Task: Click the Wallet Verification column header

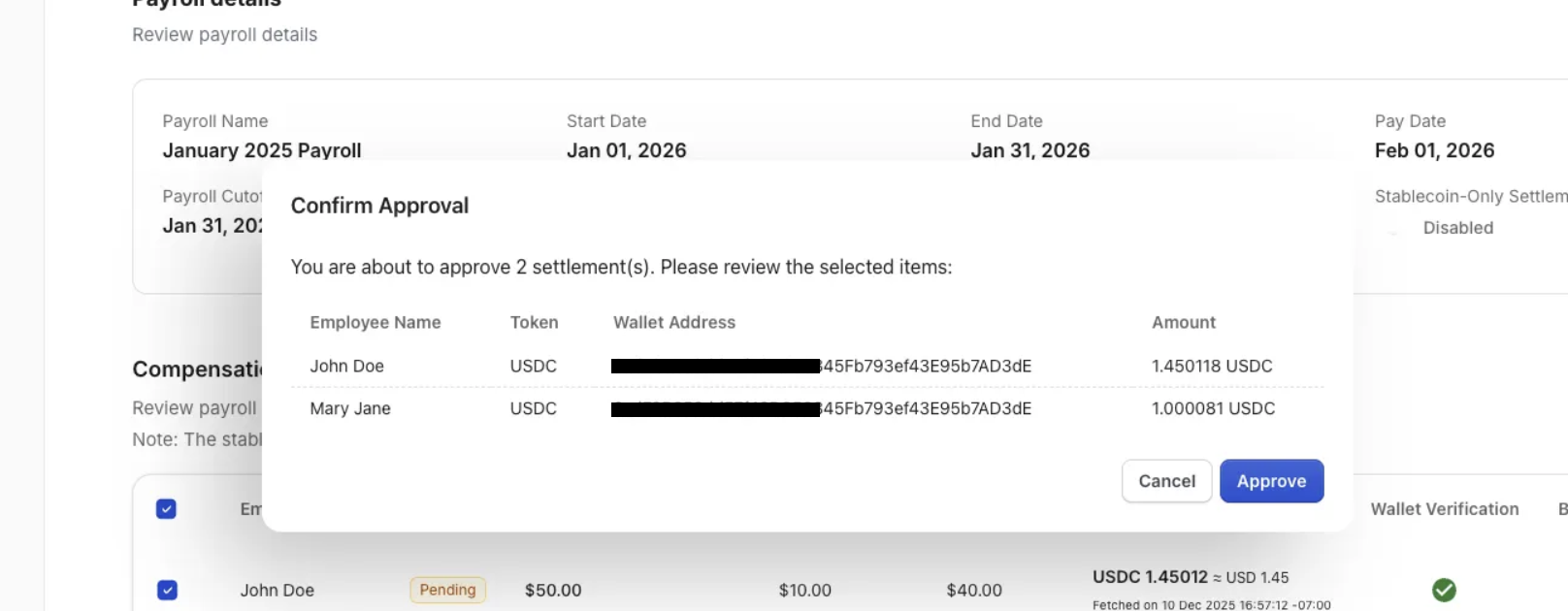Action: click(1445, 509)
